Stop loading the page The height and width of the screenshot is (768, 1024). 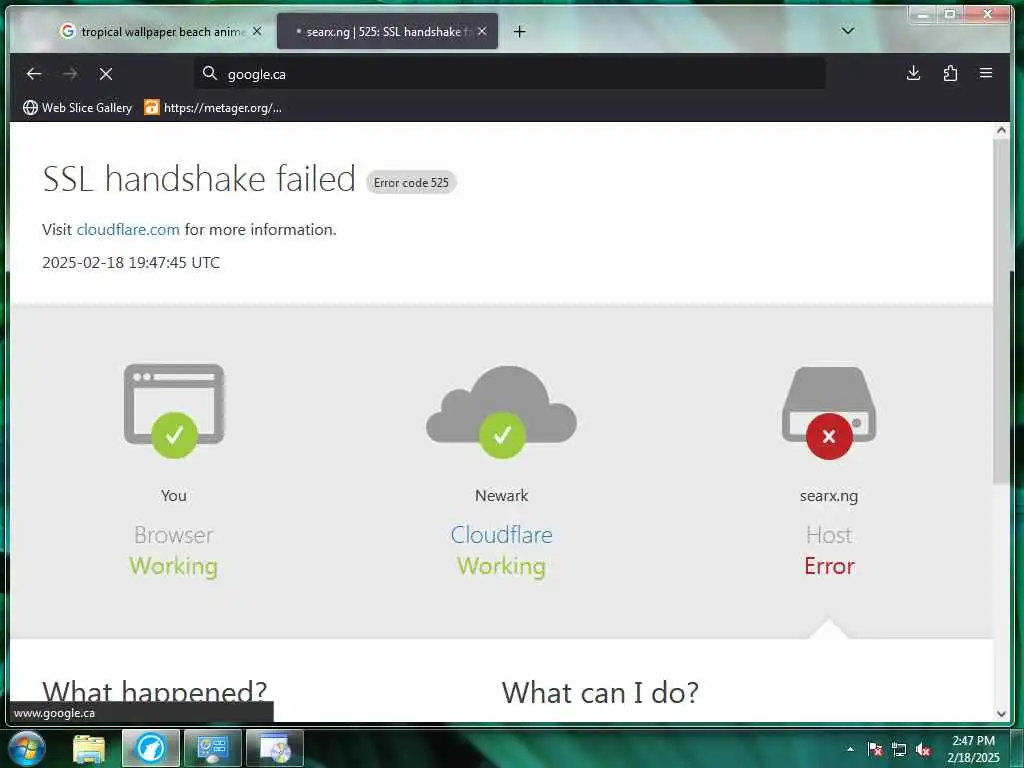(x=106, y=74)
